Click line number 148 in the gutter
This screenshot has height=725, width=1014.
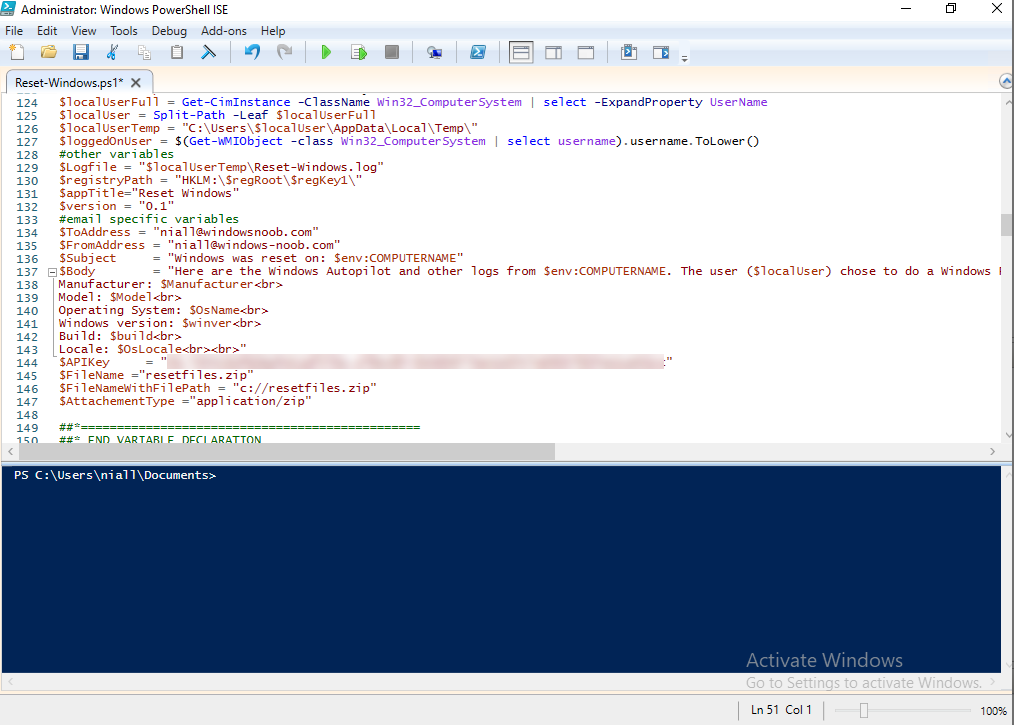pos(27,415)
